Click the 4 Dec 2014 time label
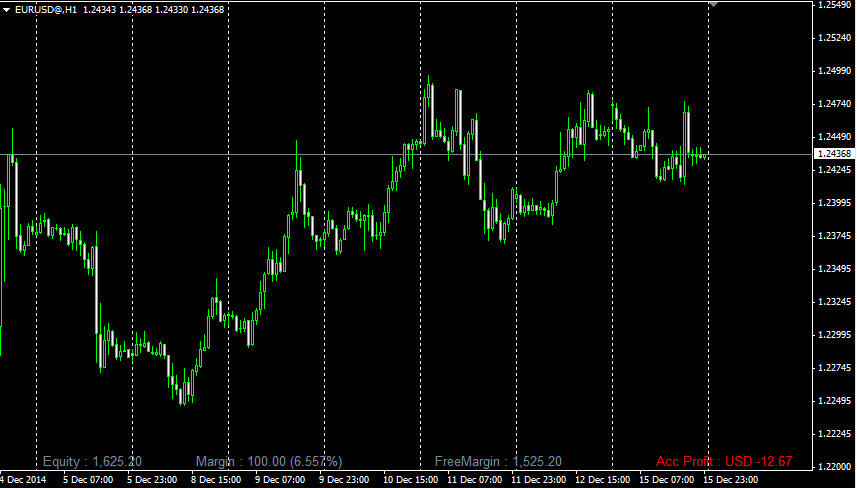Screen dimensions: 857x488 (x=23, y=480)
